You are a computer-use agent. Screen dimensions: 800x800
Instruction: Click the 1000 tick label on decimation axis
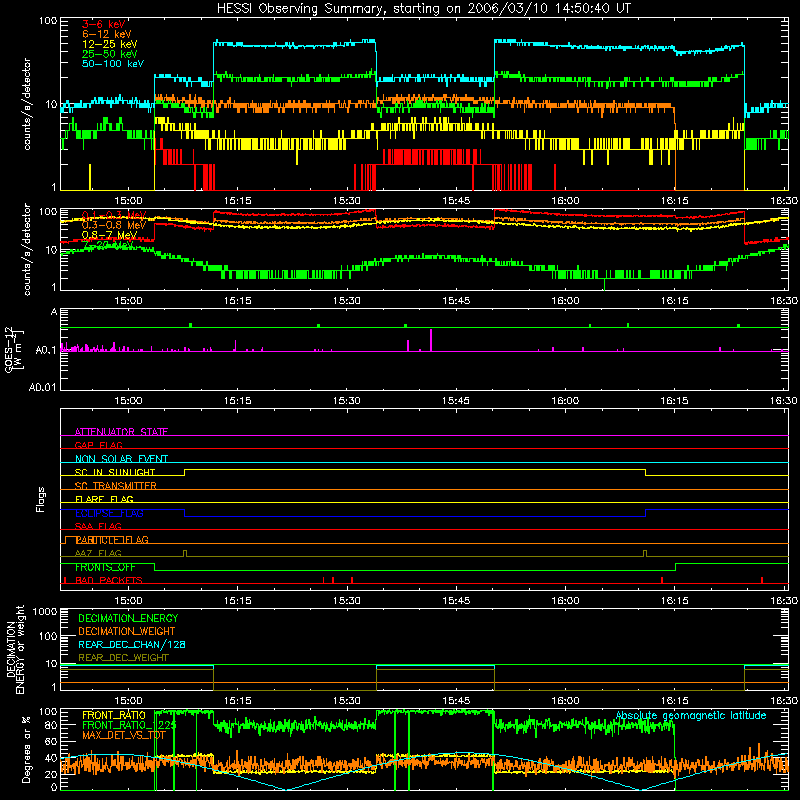45,612
